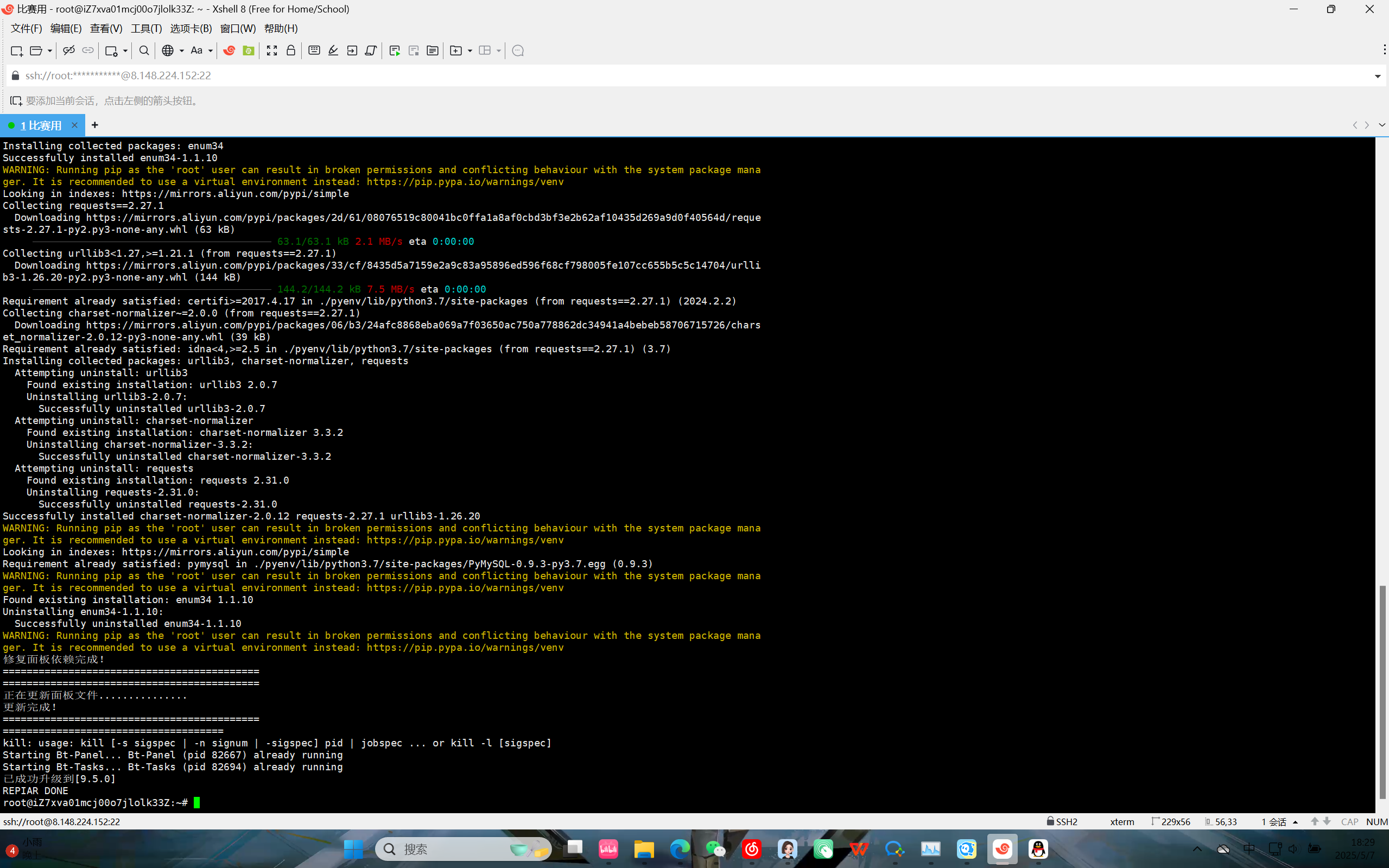Click the next tab right chevron

1367,125
